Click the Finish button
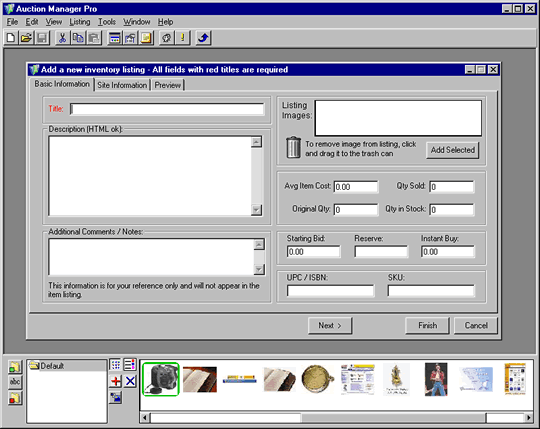The height and width of the screenshot is (429, 540). (x=427, y=326)
